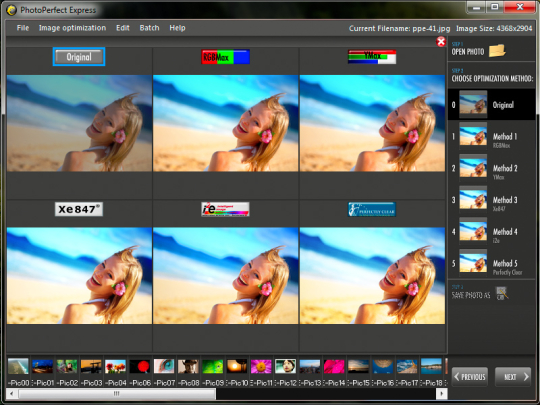Choose Method 2 YMax in the list

[491, 168]
